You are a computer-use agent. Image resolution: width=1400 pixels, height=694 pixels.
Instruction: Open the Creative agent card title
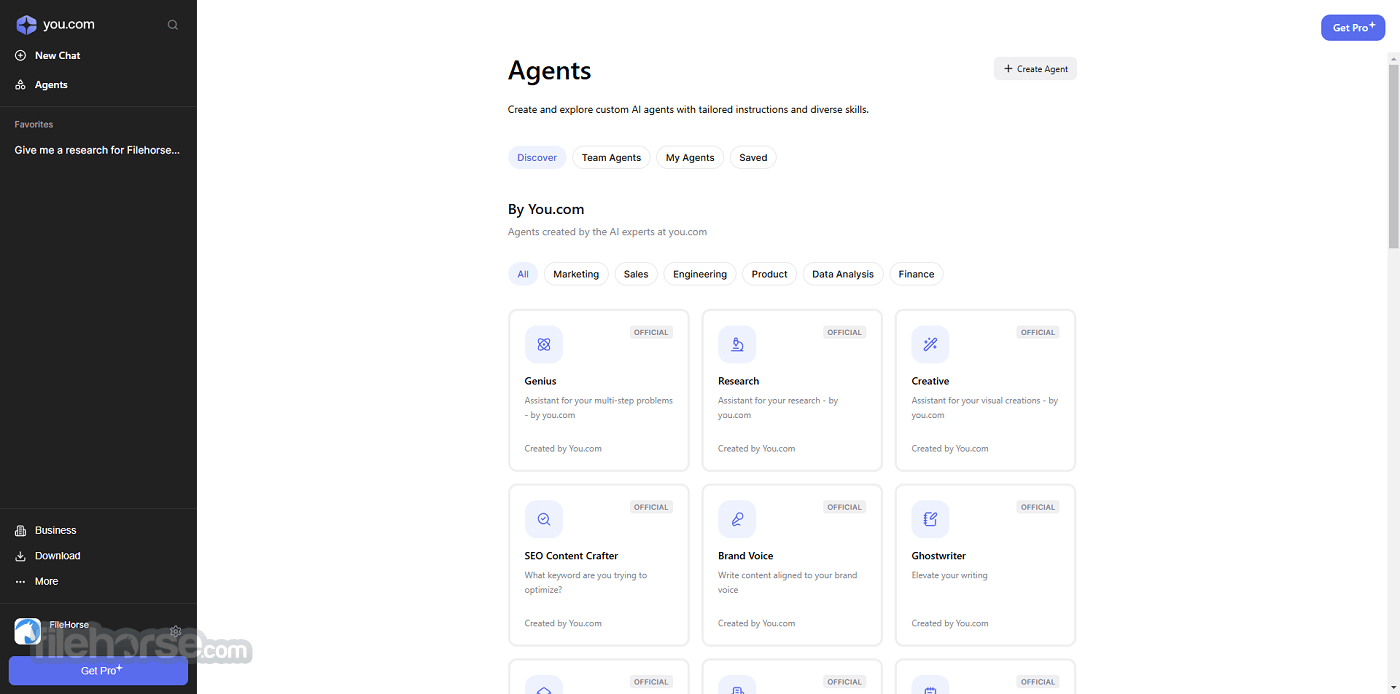point(930,381)
